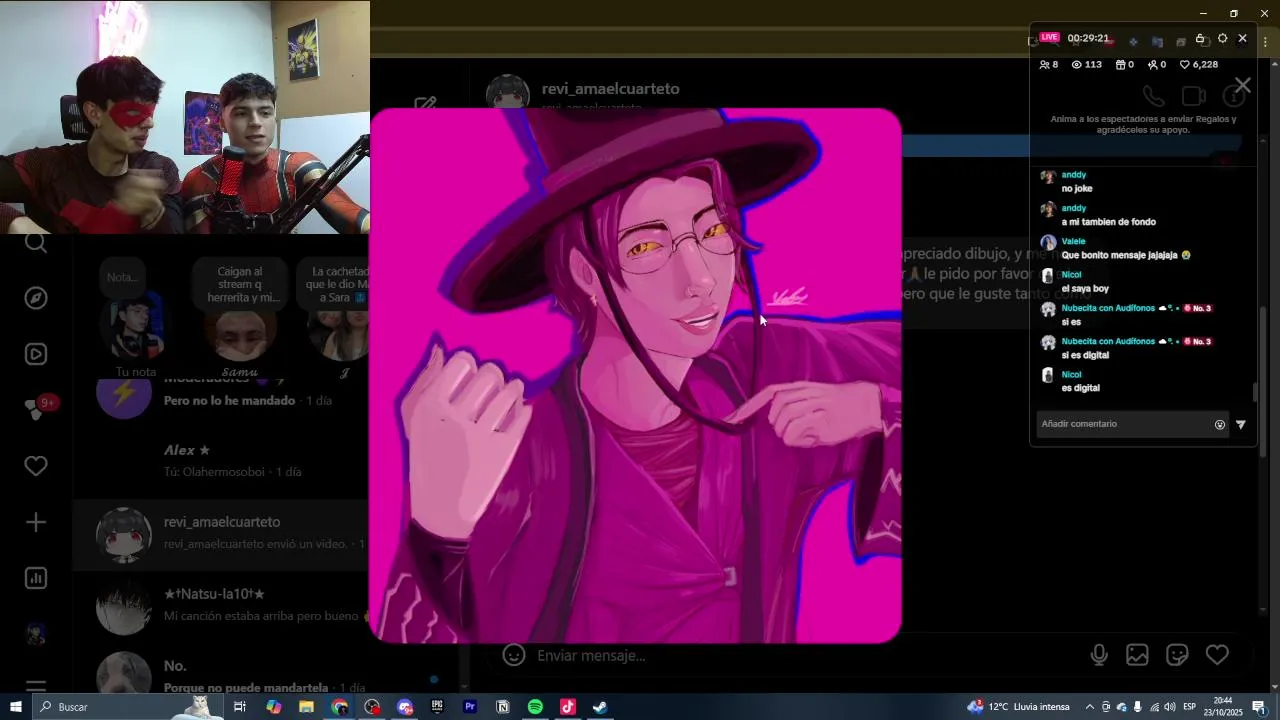1280x720 pixels.
Task: Close the TikTok live overlay panel
Action: (x=1242, y=38)
